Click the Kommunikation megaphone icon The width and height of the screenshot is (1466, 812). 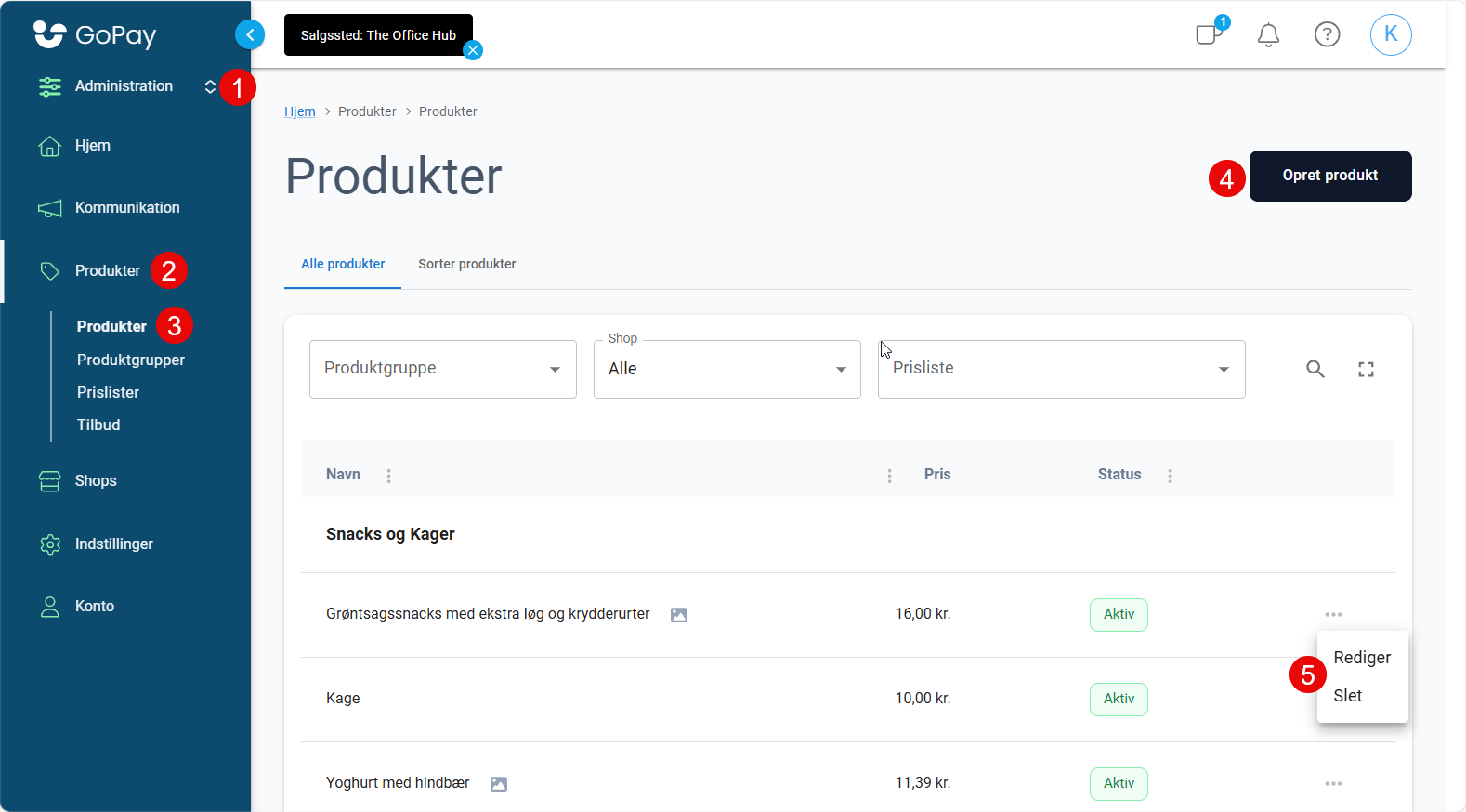click(x=50, y=208)
